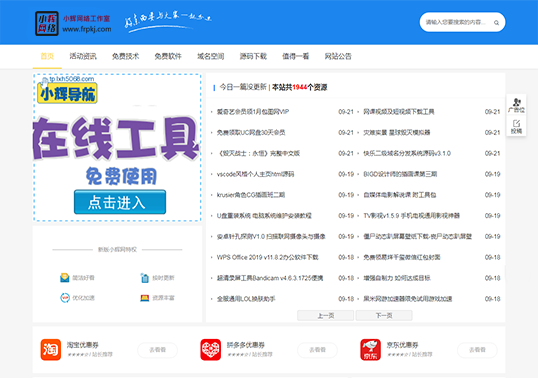Open the 自媒体电影解说课 附工具包 article
The width and height of the screenshot is (538, 378).
coord(400,195)
